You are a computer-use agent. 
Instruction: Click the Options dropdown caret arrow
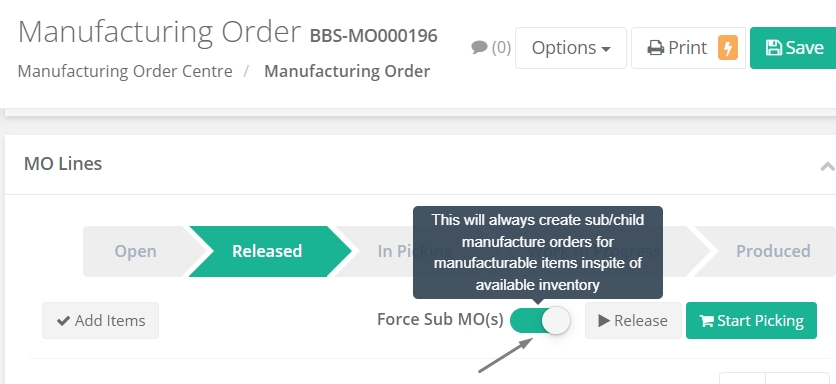(x=606, y=50)
